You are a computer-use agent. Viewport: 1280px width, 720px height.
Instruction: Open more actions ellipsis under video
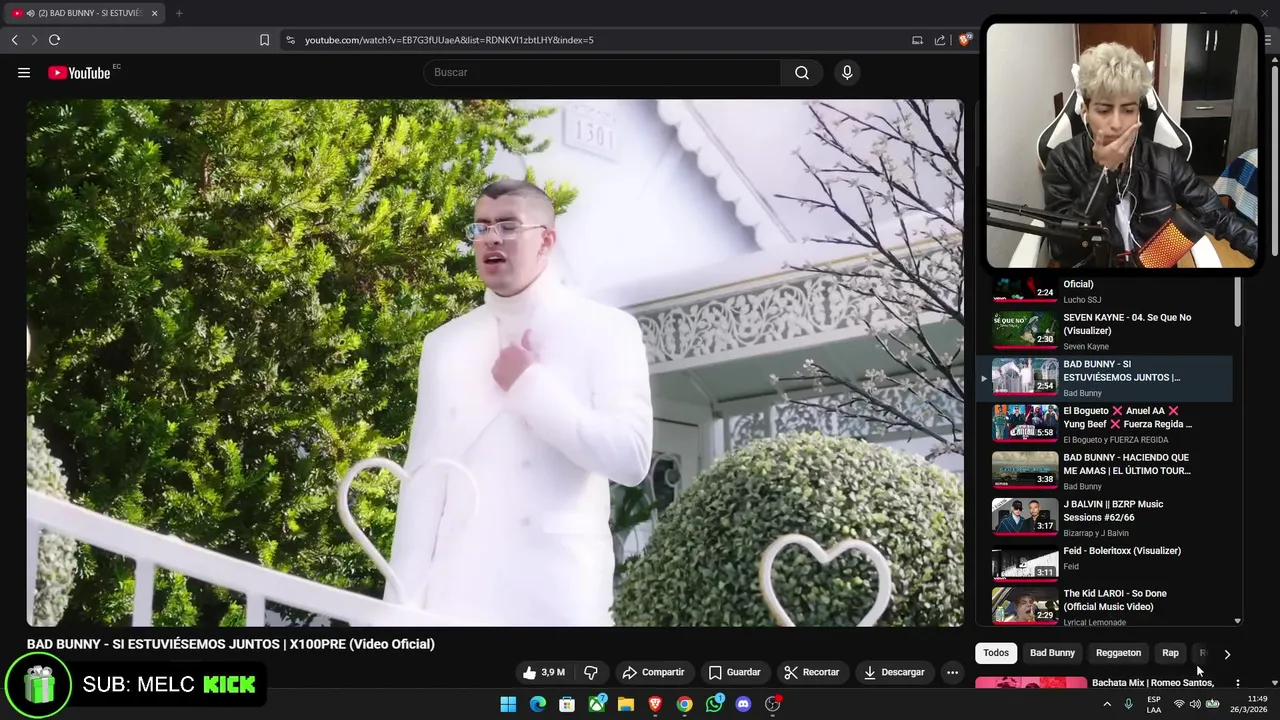(952, 672)
